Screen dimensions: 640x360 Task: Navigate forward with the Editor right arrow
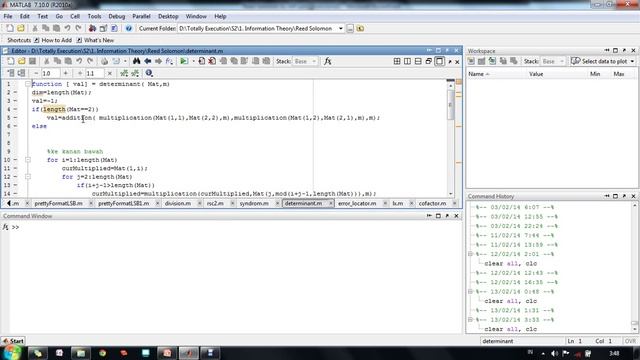[x=158, y=61]
